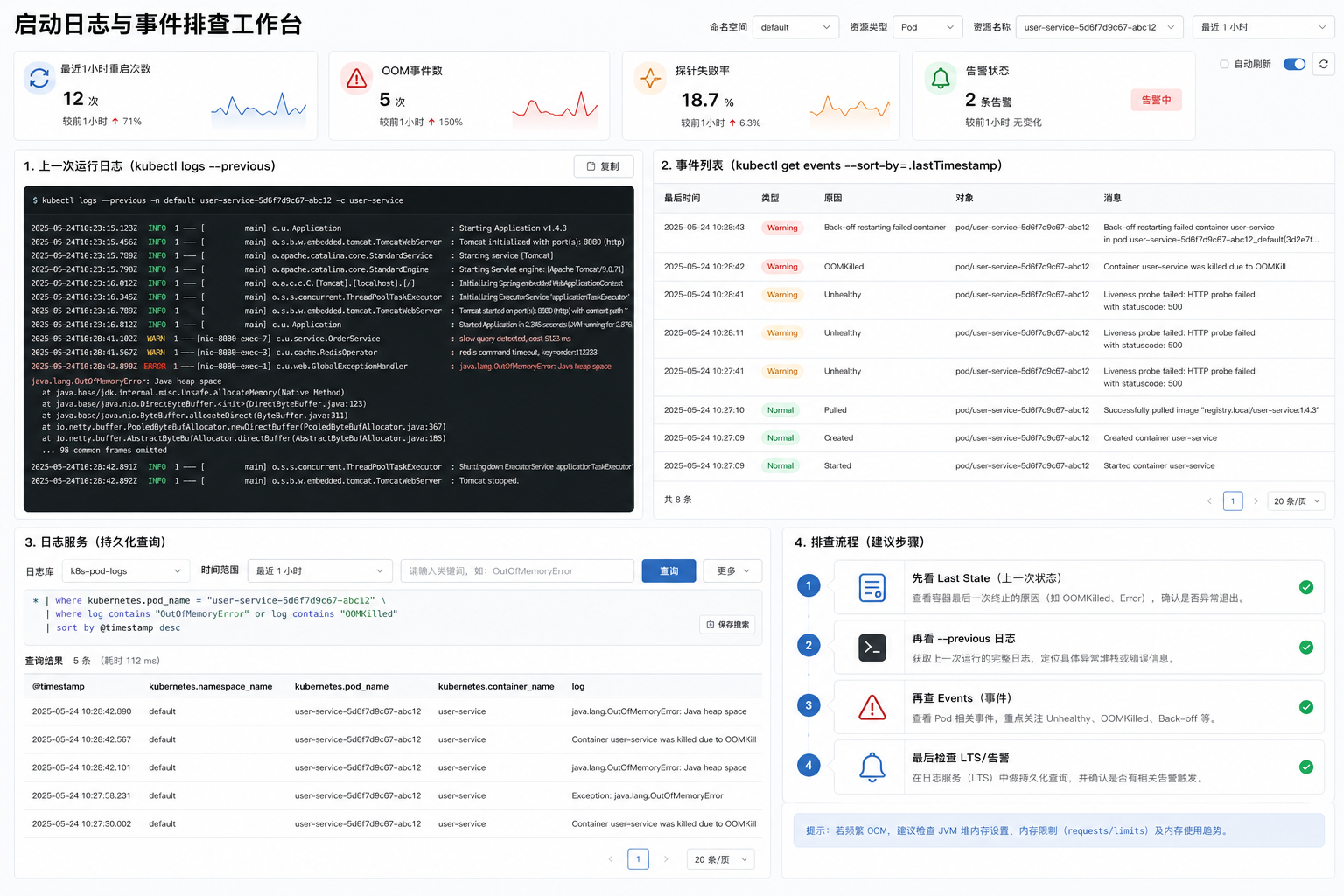Click the Events red warning triangle icon
1344x896 pixels.
click(872, 707)
